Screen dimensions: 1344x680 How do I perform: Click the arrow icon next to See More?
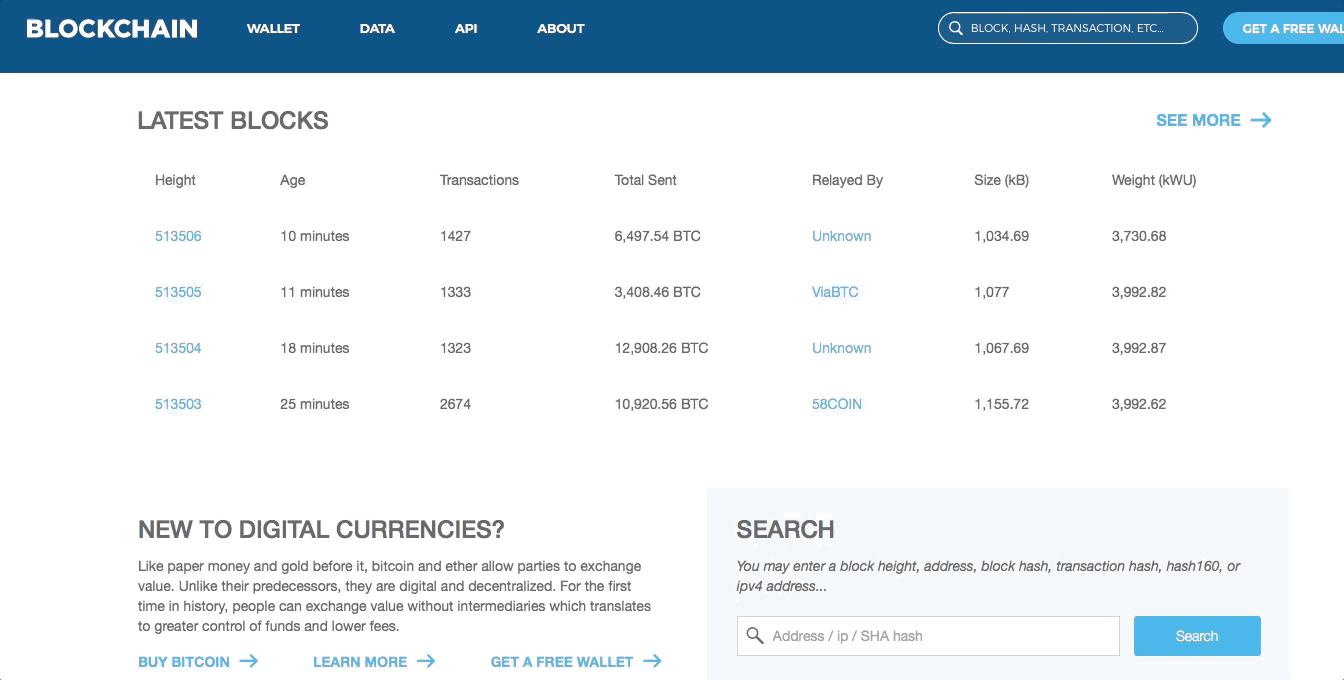coord(1261,120)
